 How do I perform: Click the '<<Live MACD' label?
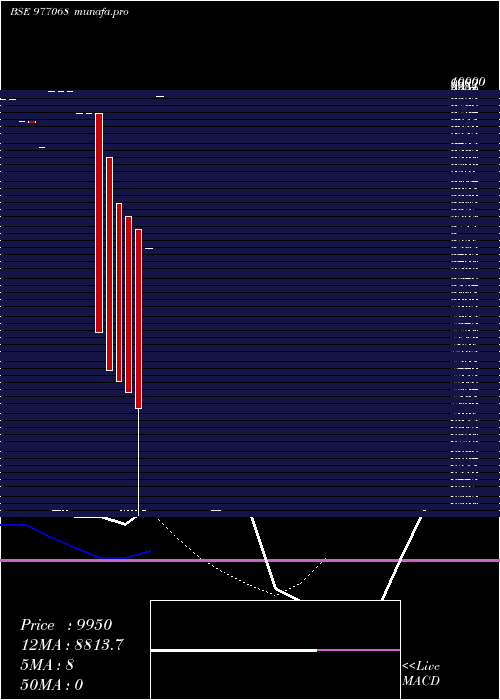coord(421,674)
